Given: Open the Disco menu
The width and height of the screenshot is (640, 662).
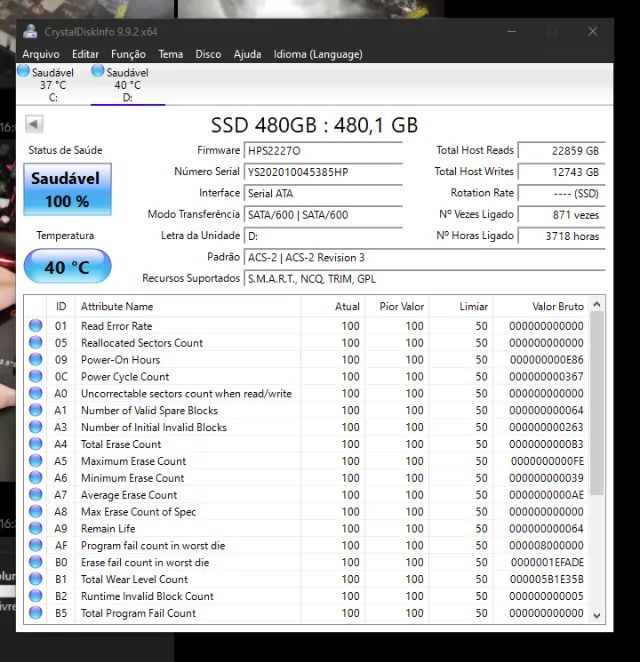Looking at the screenshot, I should tap(208, 54).
